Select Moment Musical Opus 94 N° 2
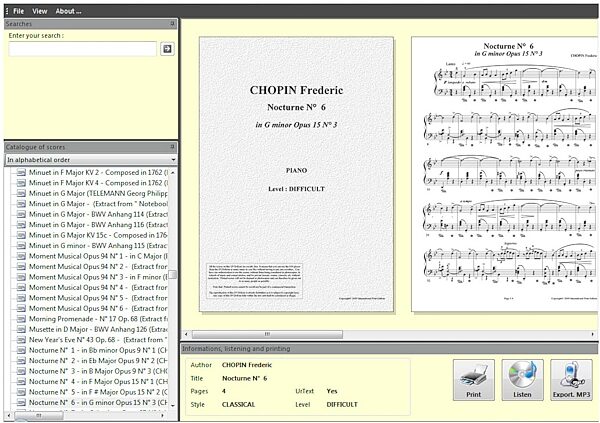The image size is (600, 423). click(98, 266)
